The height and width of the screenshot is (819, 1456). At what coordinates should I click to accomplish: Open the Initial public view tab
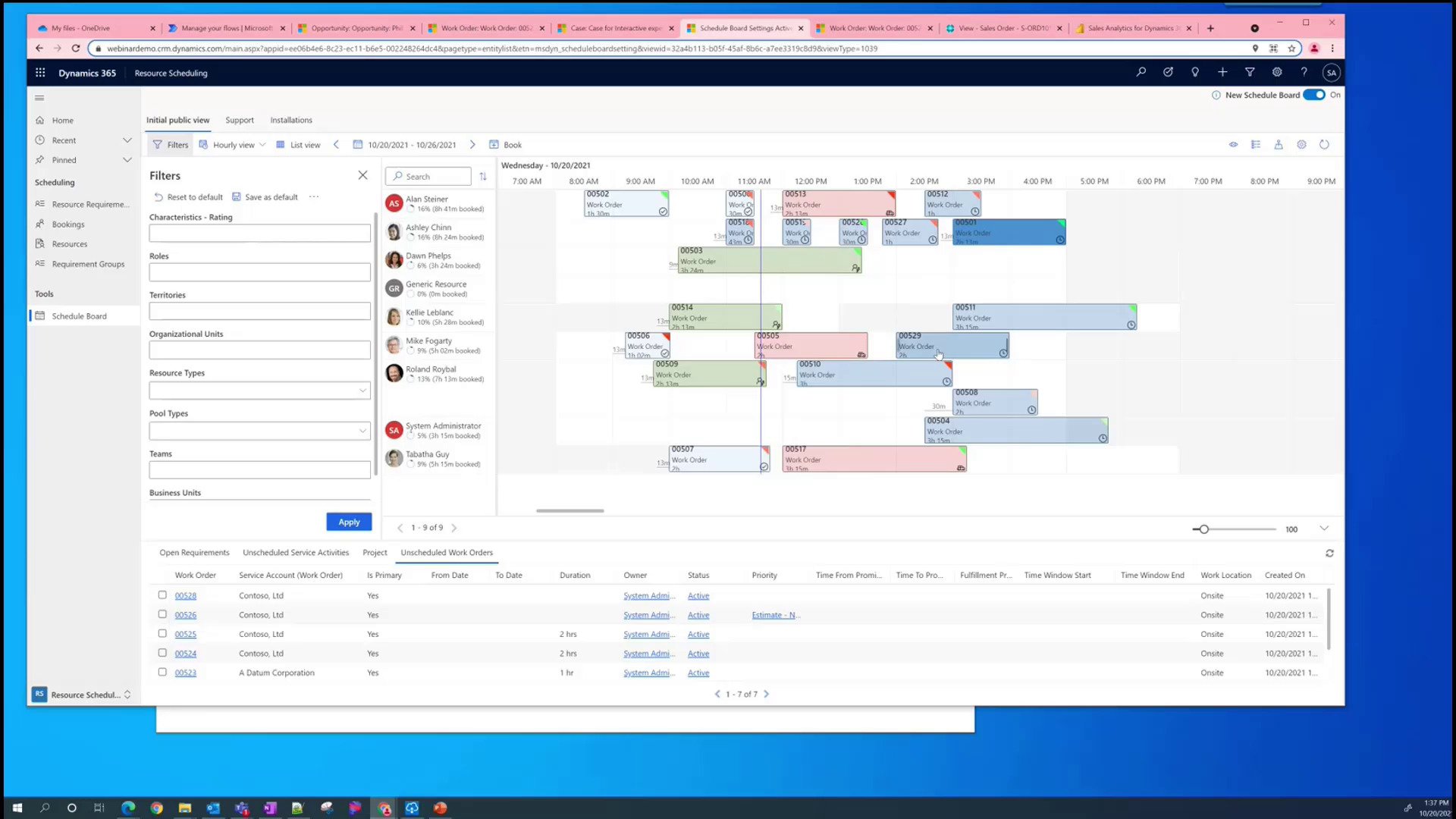pyautogui.click(x=177, y=120)
